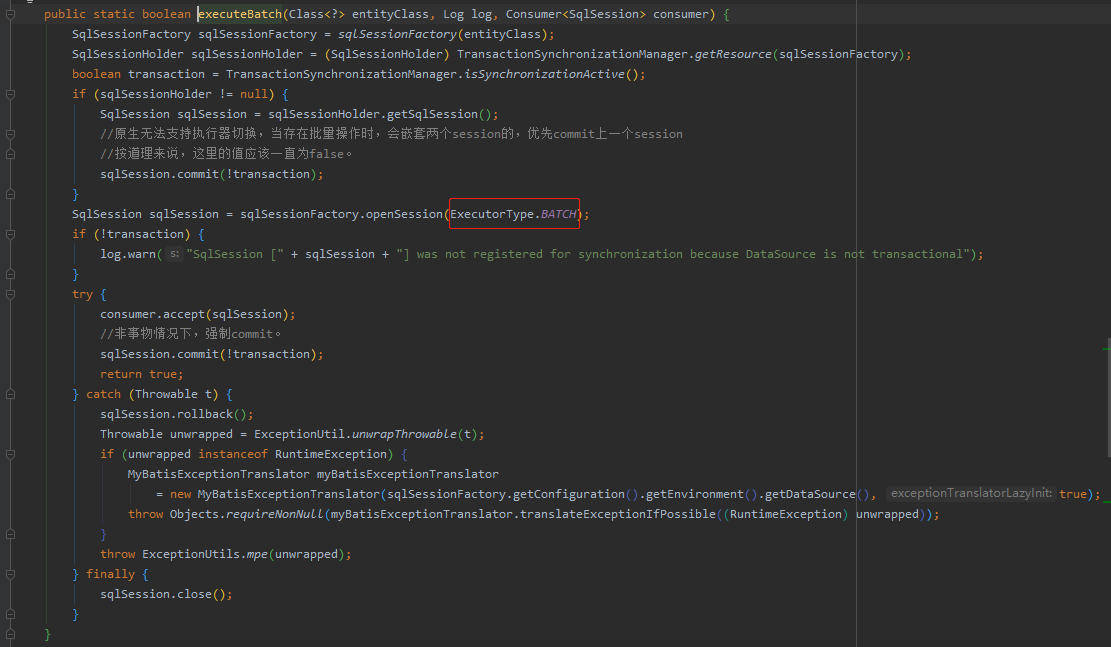
Task: Click fold marker beside the 原生无法支持执行器切换 comment
Action: tap(10, 134)
